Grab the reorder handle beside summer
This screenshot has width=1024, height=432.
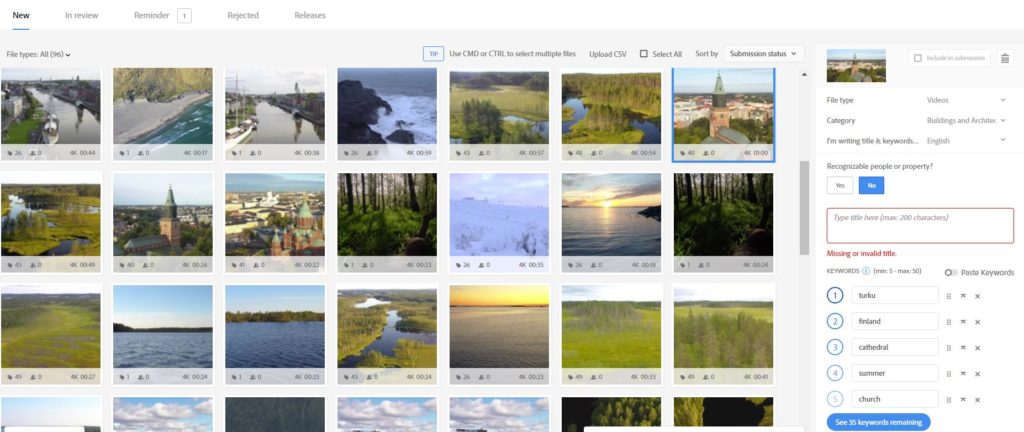949,374
